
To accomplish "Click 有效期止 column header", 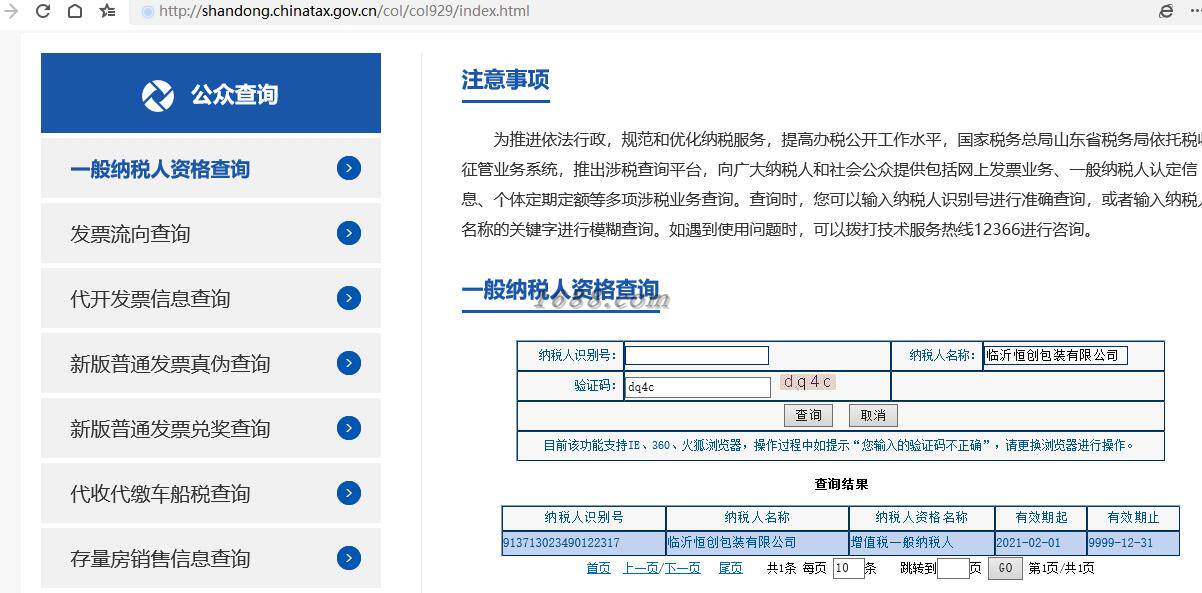I will [x=1133, y=517].
